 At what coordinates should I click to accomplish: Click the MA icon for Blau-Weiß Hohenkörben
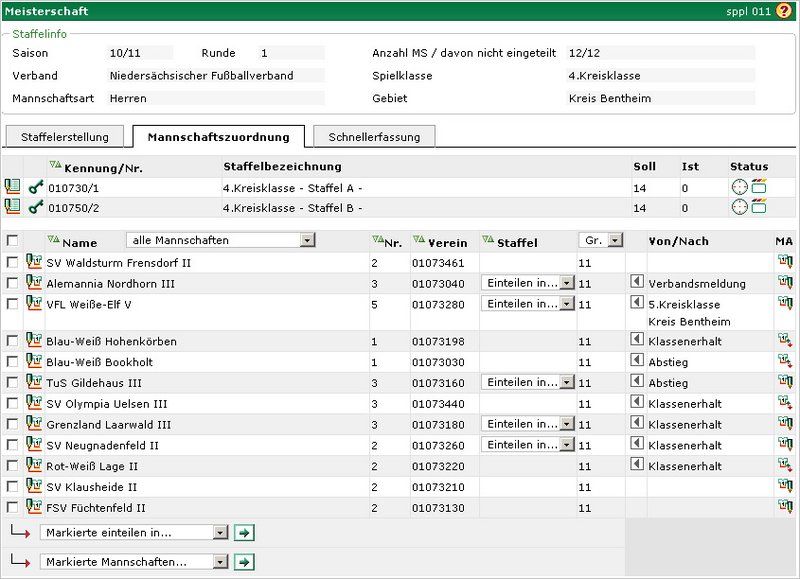[x=785, y=341]
